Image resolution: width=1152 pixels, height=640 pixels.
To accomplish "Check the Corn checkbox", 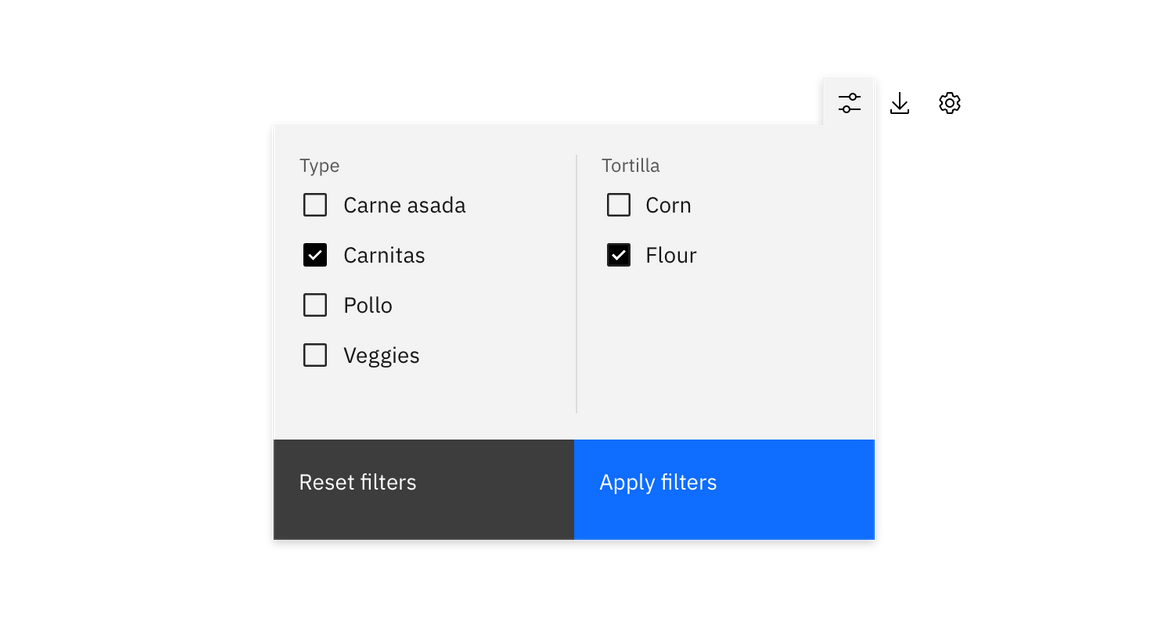I will tap(618, 205).
